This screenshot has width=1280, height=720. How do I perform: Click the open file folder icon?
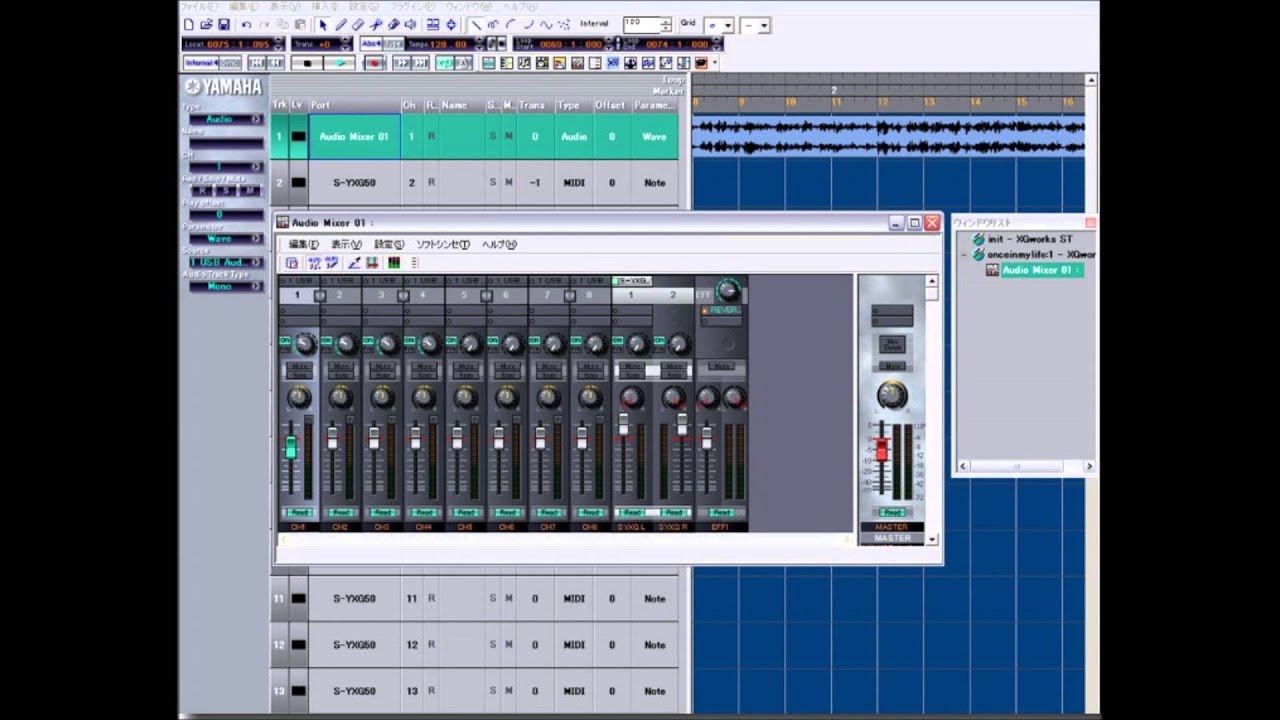click(206, 24)
